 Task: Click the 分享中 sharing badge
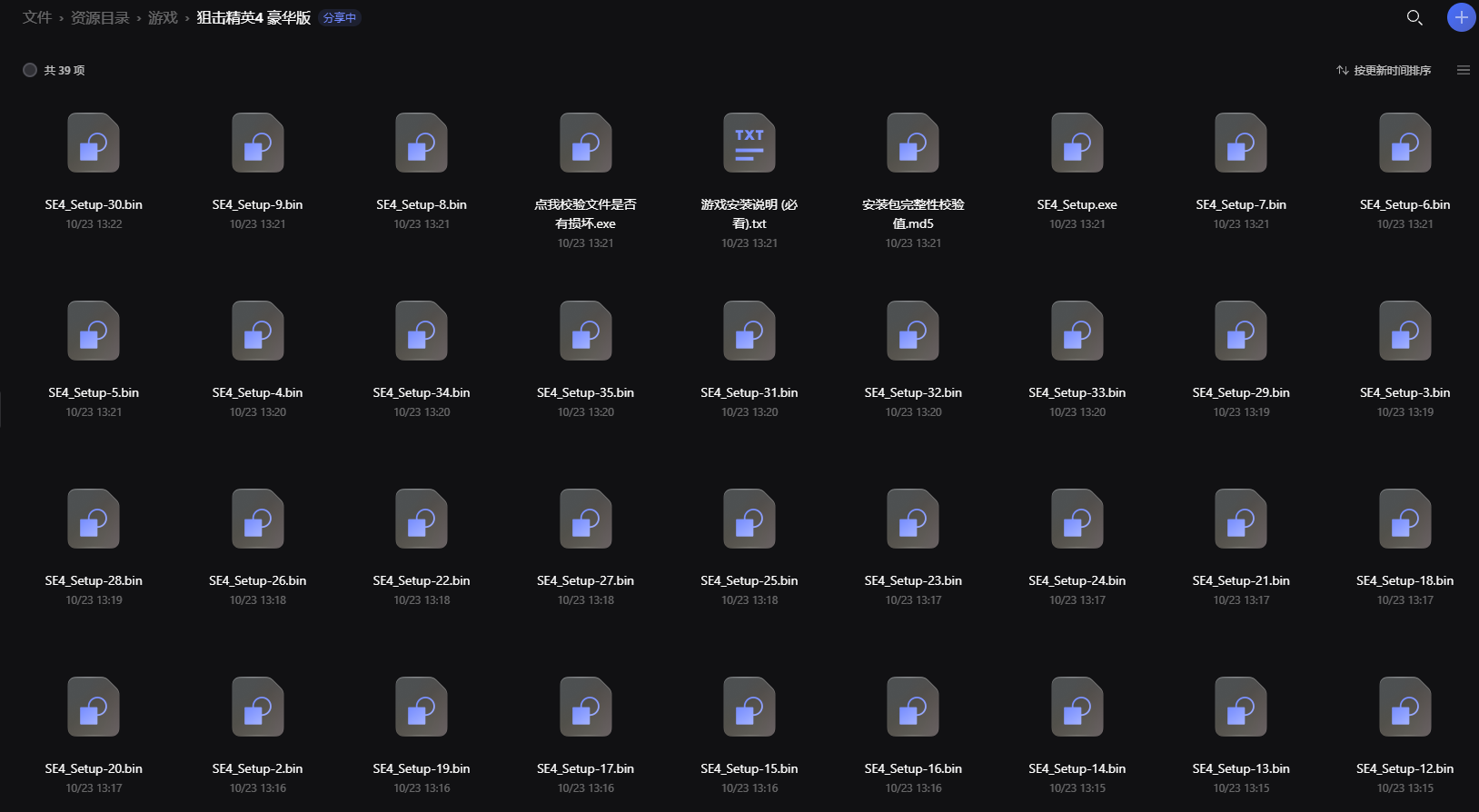pyautogui.click(x=340, y=17)
